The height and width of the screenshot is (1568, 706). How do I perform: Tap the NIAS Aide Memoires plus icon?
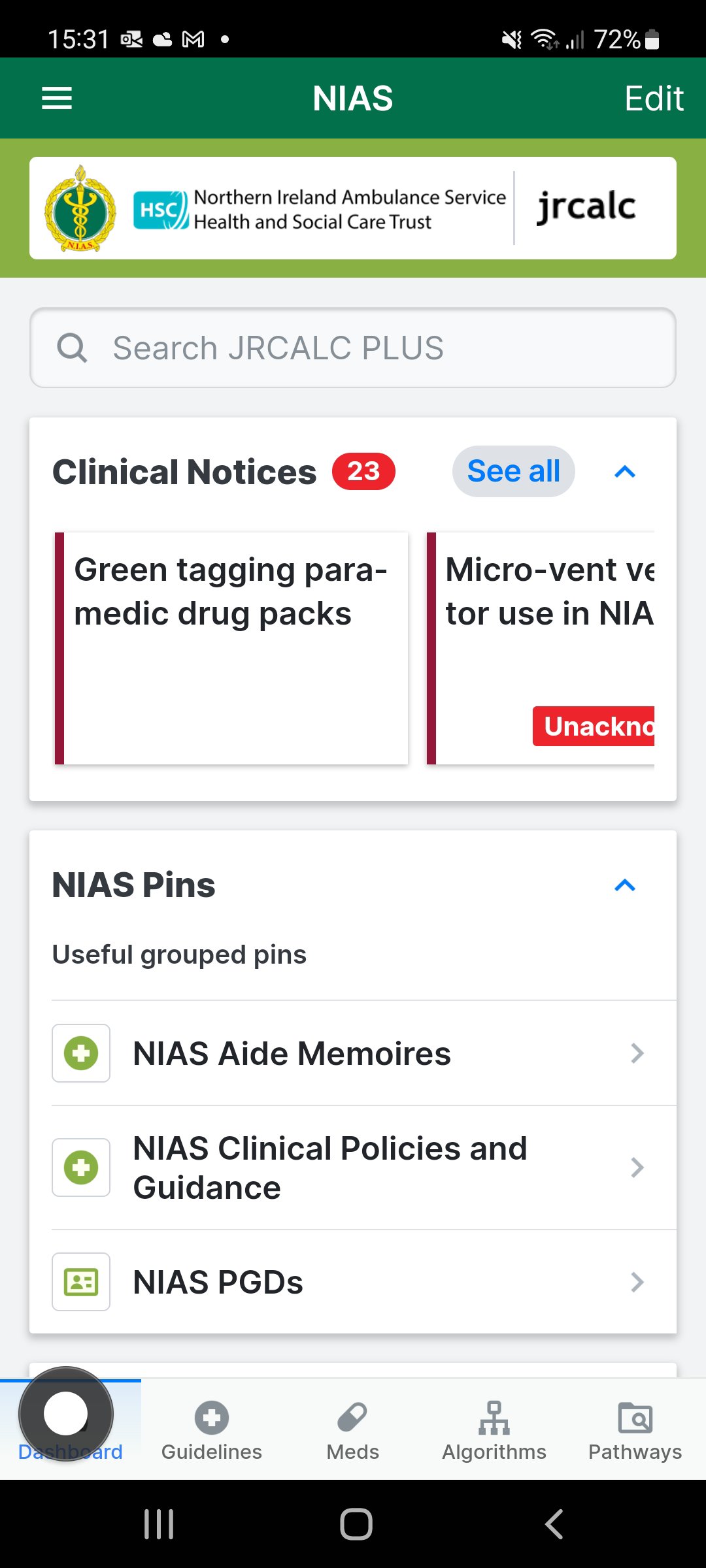pyautogui.click(x=81, y=1053)
